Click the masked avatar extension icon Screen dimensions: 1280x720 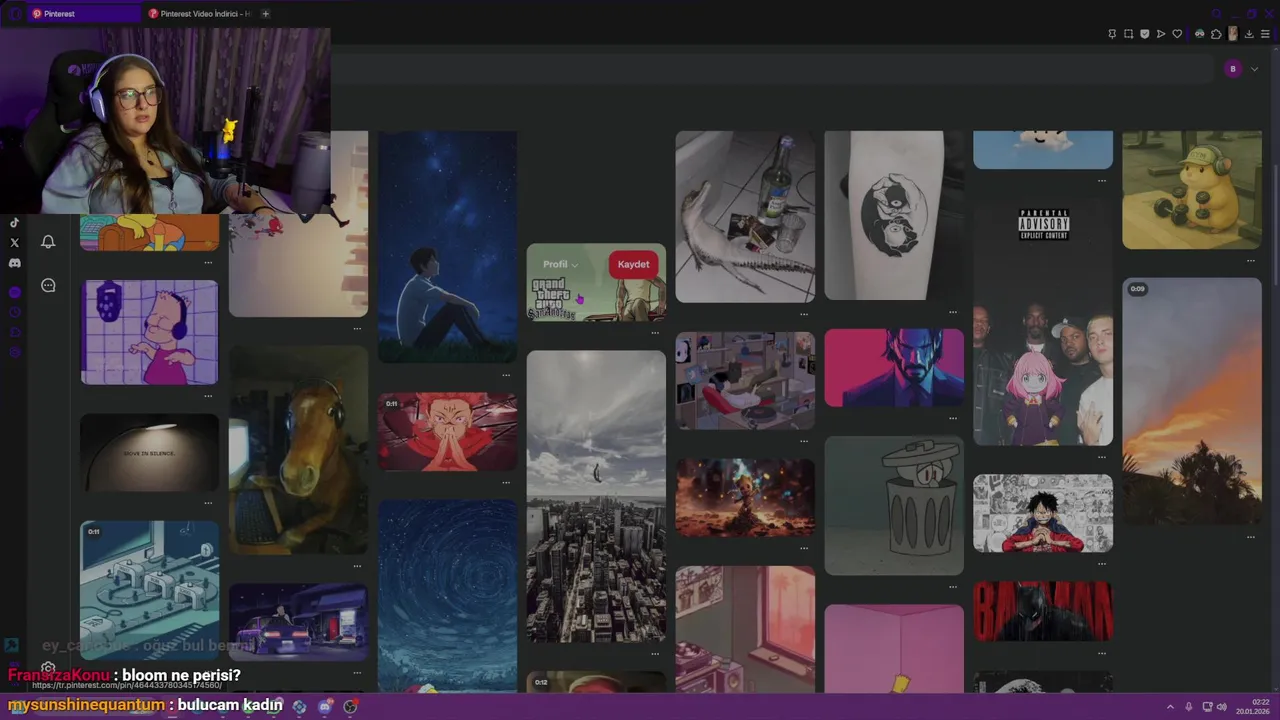click(1200, 34)
